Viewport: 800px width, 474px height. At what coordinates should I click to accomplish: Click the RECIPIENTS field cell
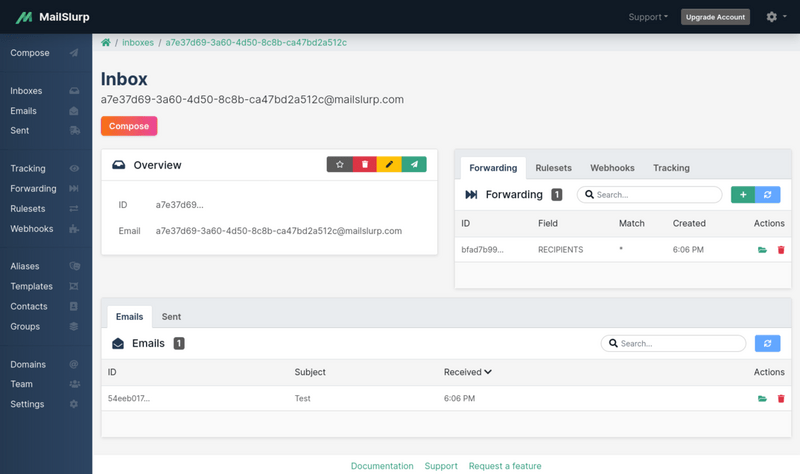(560, 250)
